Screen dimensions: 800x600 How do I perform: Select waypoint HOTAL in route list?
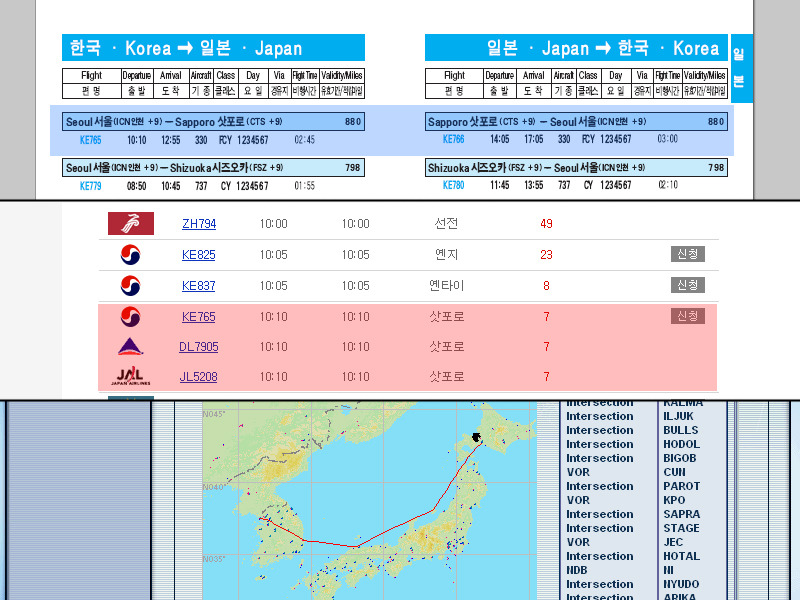pos(681,556)
